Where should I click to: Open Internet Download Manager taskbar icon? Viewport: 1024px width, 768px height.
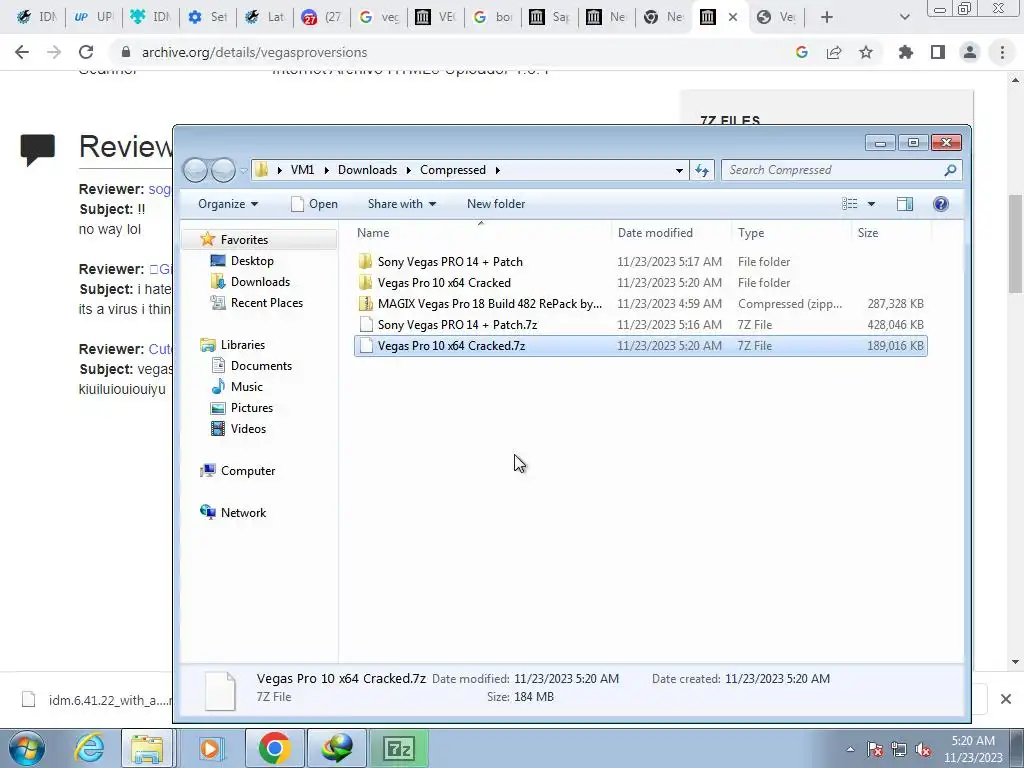pyautogui.click(x=337, y=748)
